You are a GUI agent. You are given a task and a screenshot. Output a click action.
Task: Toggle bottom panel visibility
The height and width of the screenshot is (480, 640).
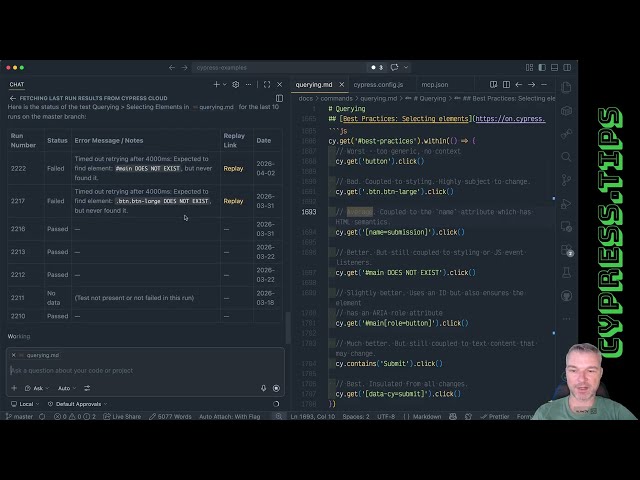(554, 67)
